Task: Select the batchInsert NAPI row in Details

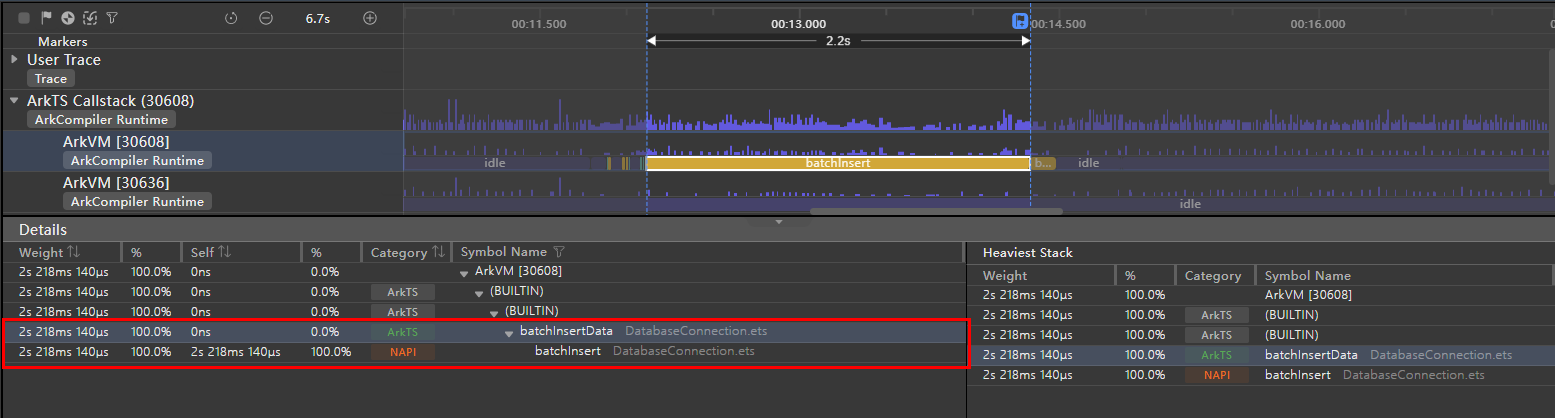Action: click(567, 351)
